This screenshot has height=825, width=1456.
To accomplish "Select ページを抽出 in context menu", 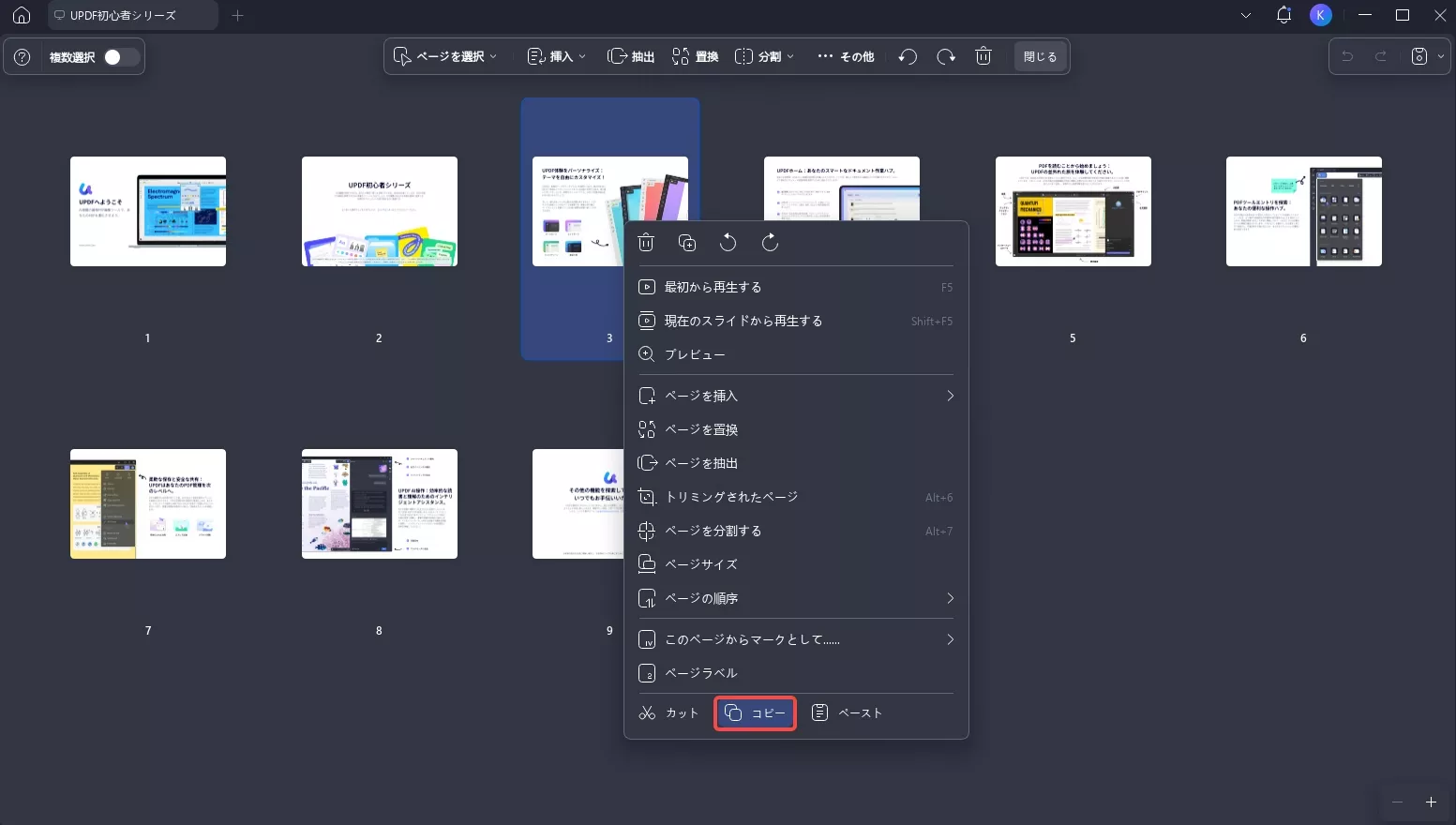I will (x=796, y=463).
